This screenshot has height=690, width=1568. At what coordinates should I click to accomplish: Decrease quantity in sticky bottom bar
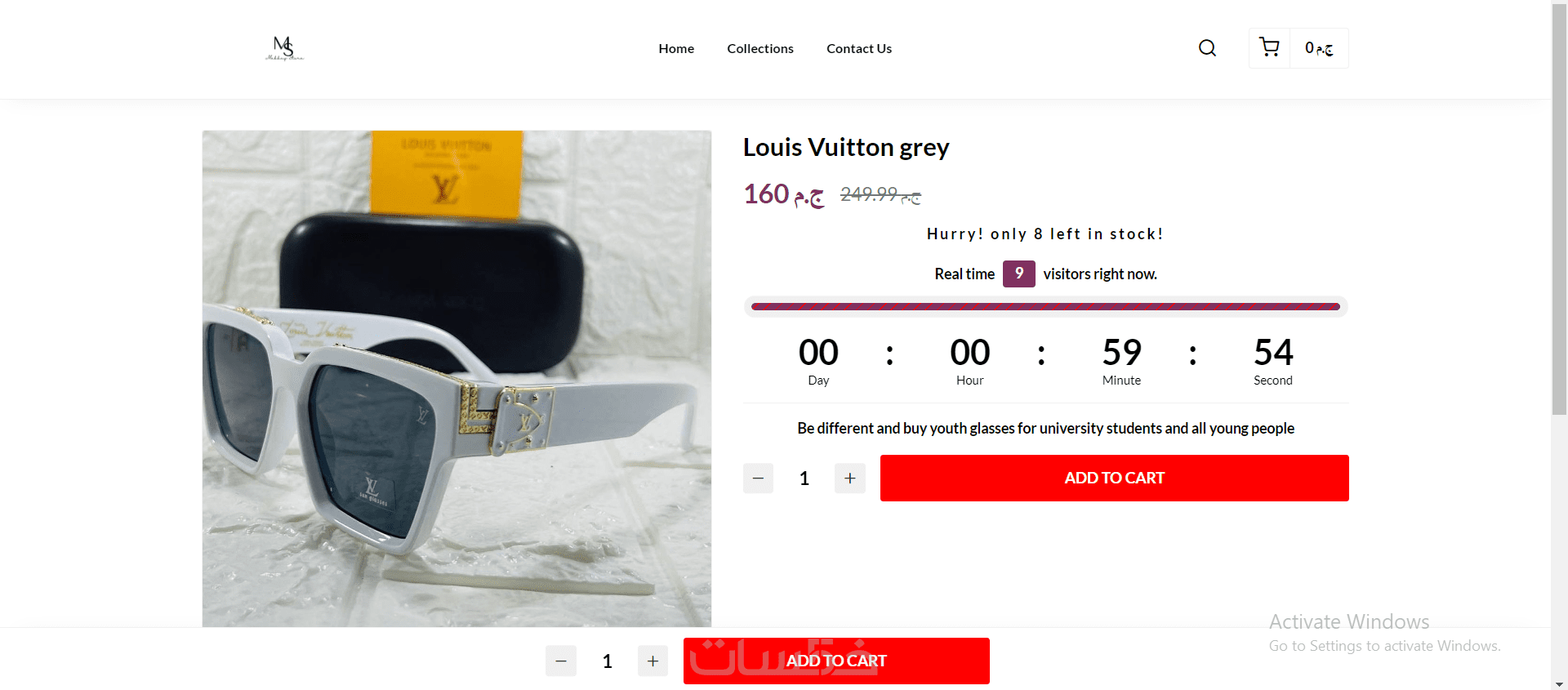click(x=561, y=661)
